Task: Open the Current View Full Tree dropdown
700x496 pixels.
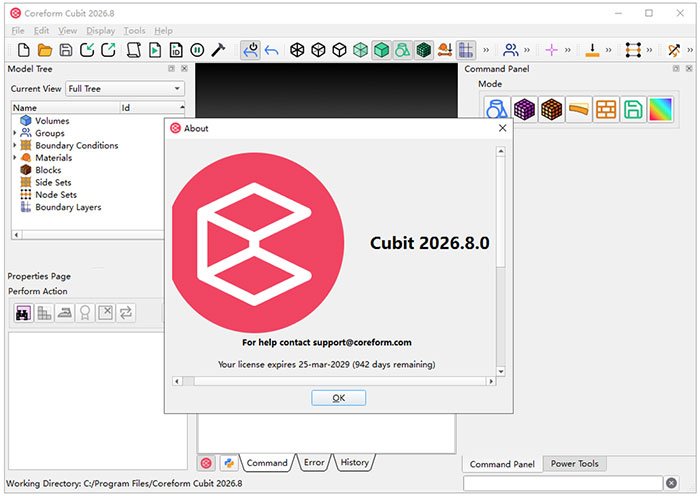Action: (x=125, y=89)
